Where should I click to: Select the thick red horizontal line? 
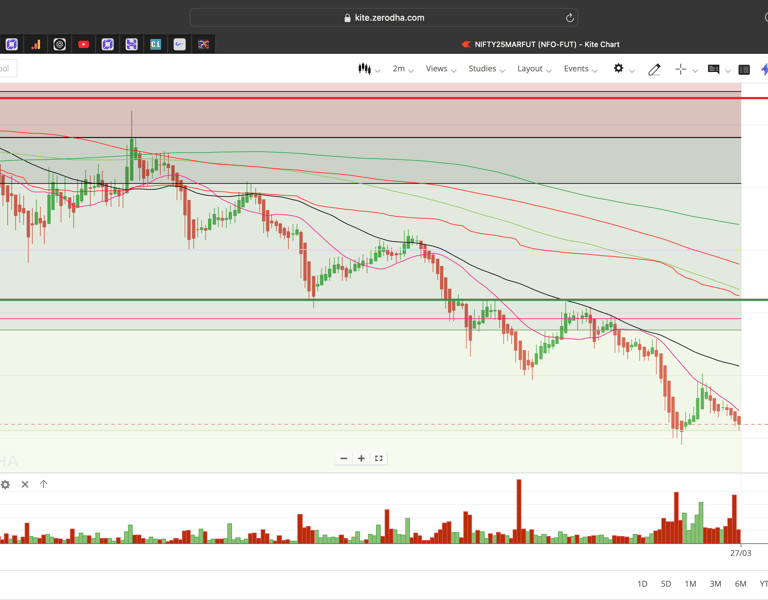(x=384, y=98)
